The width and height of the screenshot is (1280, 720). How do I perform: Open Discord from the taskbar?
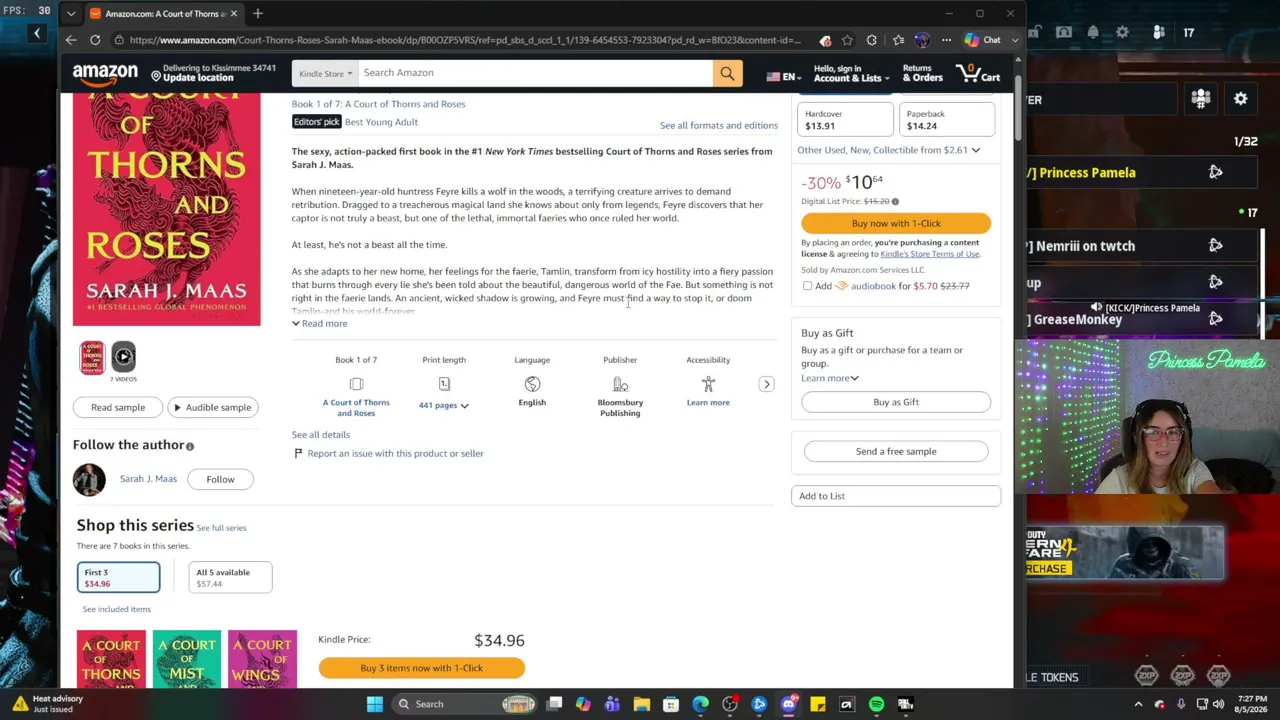(789, 704)
